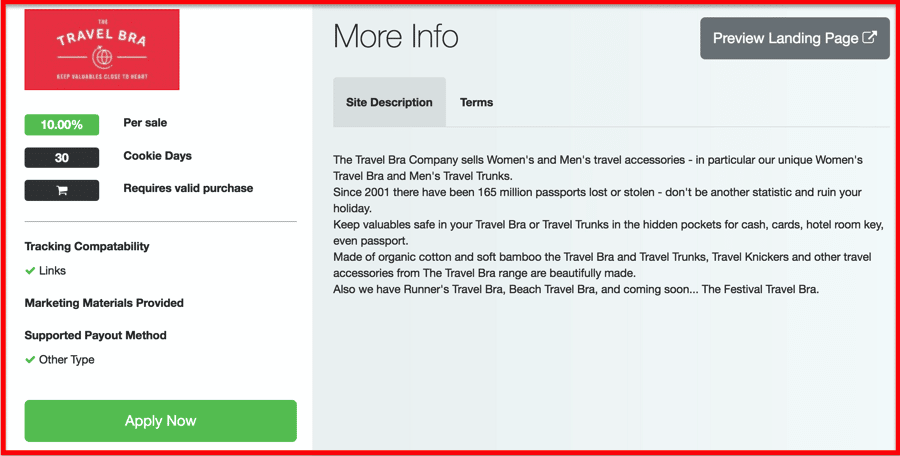Click the 30 cookie days badge
Image resolution: width=900 pixels, height=456 pixels.
pos(61,157)
